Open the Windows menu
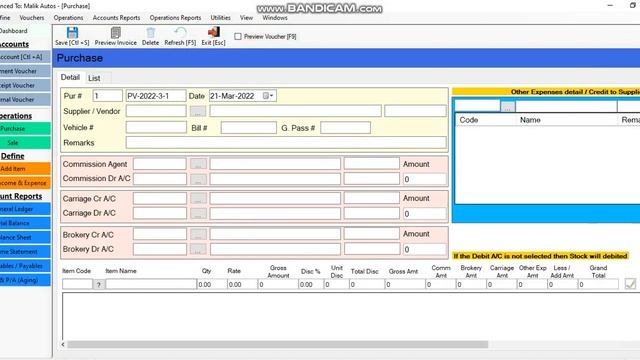This screenshot has width=640, height=360. tap(275, 18)
